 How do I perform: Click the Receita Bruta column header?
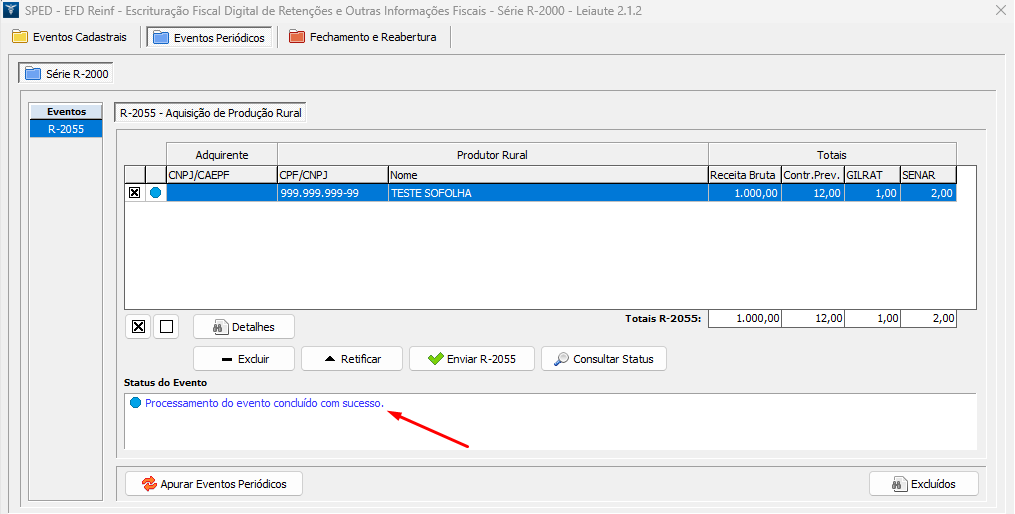point(743,174)
